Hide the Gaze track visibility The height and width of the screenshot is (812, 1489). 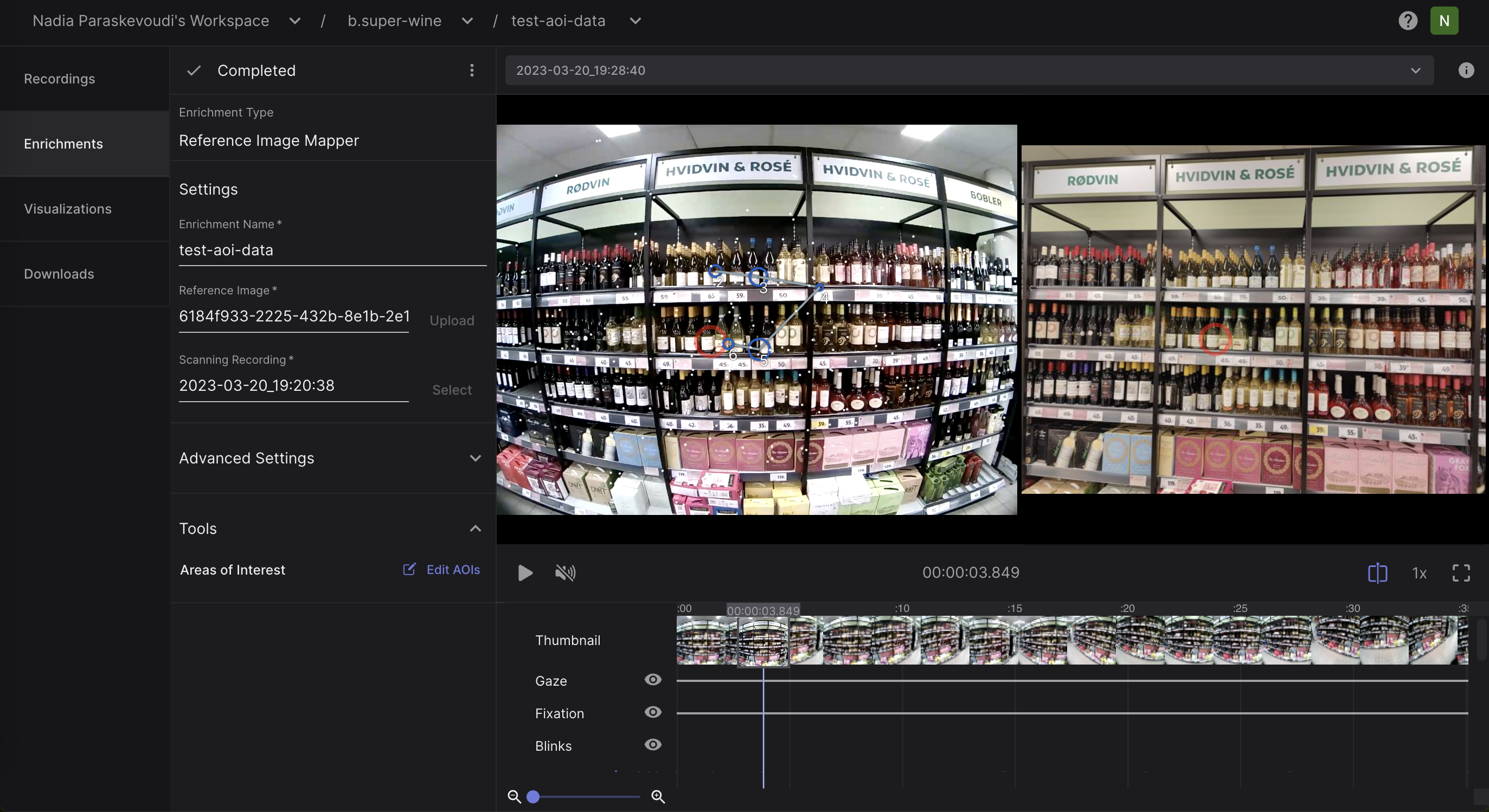click(x=653, y=680)
